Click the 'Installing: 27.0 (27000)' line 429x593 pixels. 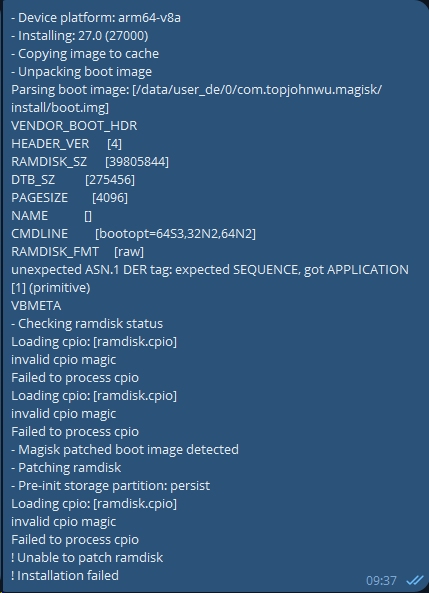[x=80, y=36]
